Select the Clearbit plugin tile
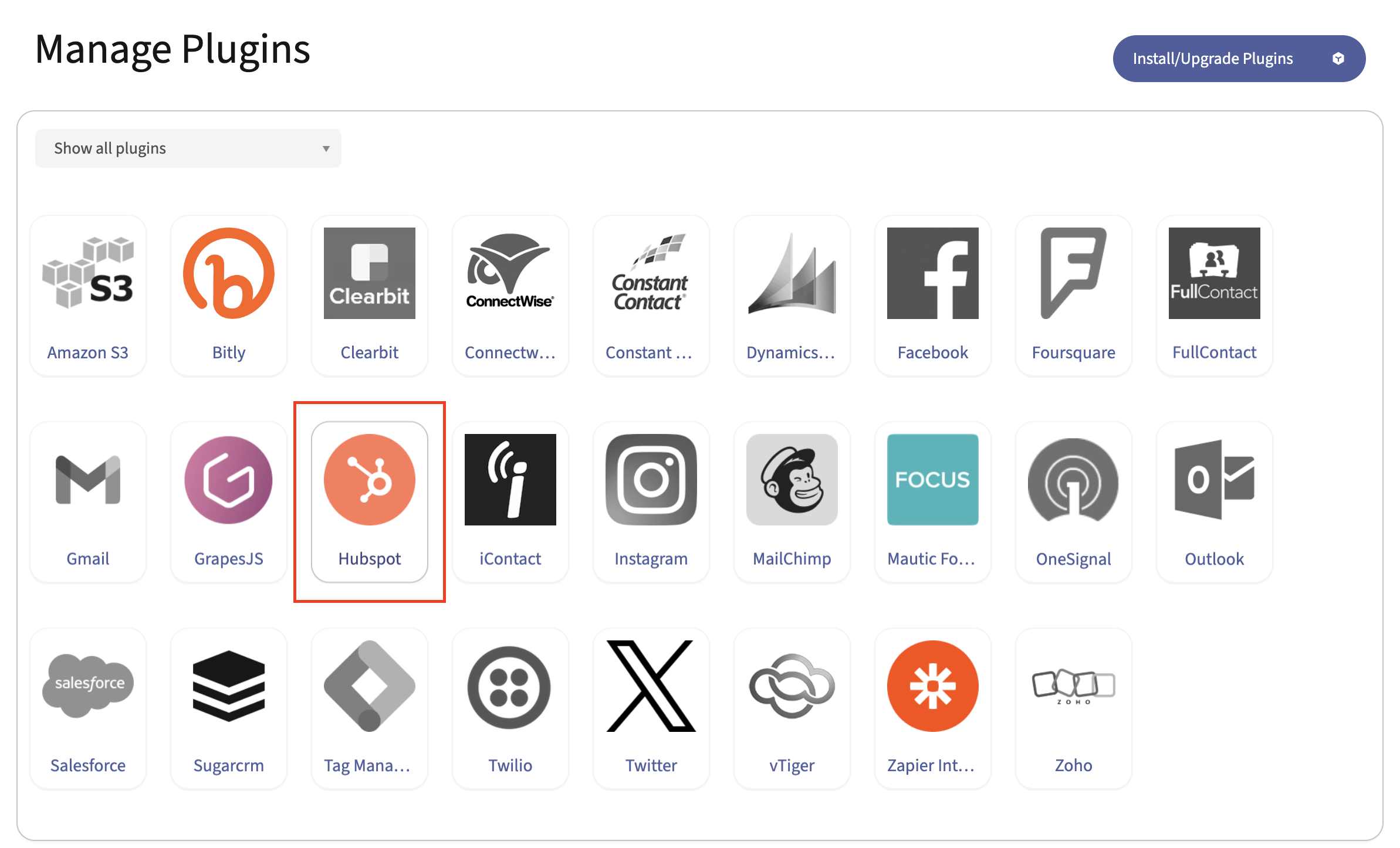The height and width of the screenshot is (848, 1400). pos(369,295)
